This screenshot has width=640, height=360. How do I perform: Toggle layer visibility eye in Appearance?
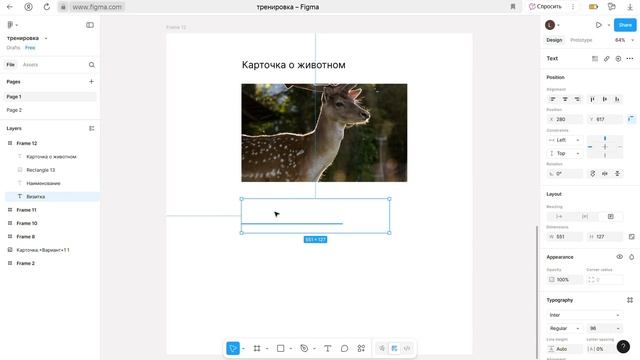[619, 257]
